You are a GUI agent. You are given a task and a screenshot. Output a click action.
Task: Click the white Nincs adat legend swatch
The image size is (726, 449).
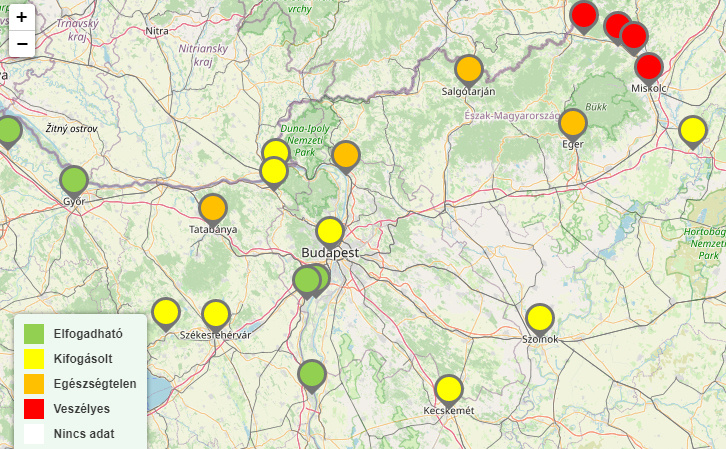pos(34,433)
